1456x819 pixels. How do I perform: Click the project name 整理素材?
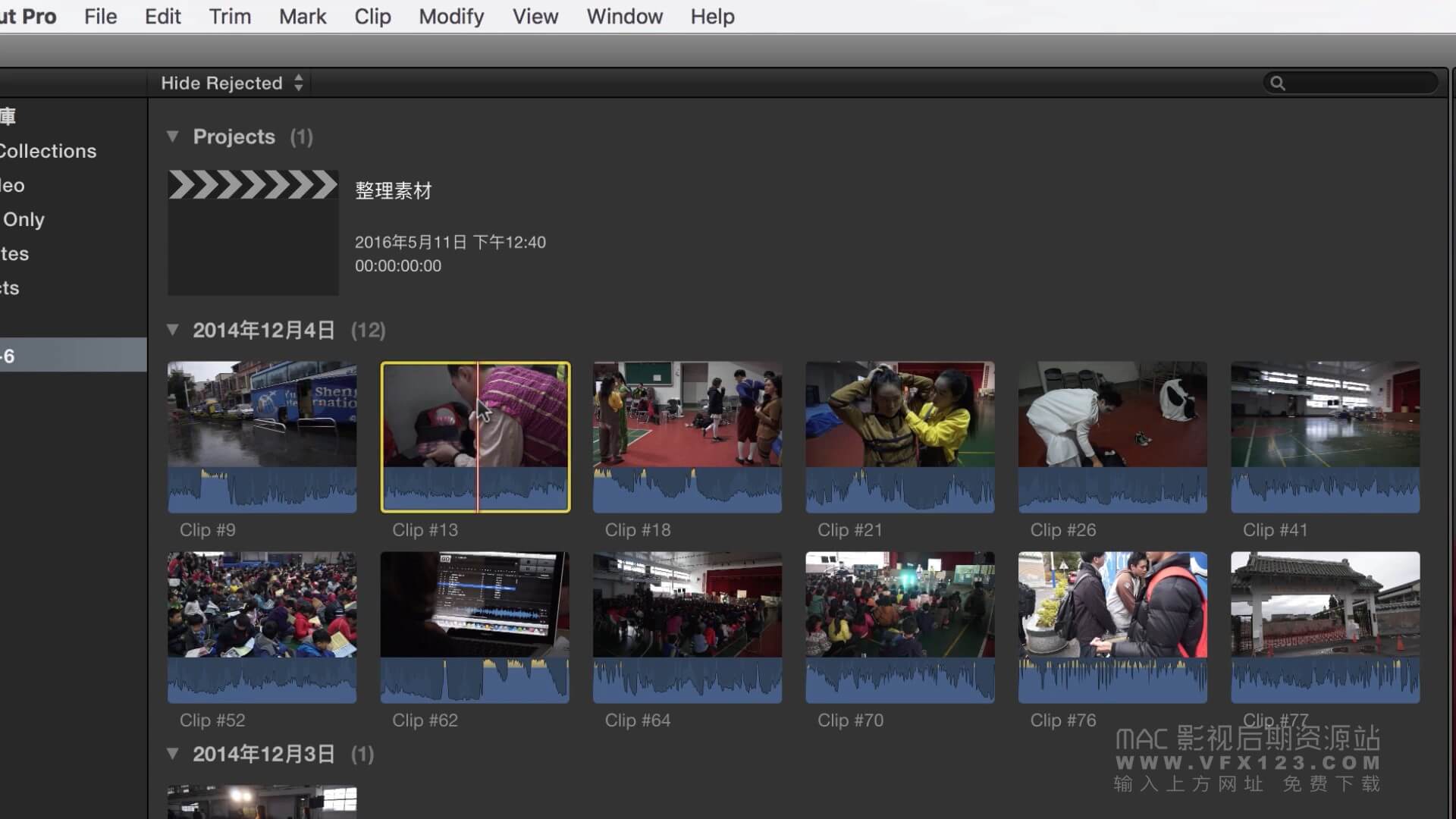(x=394, y=190)
